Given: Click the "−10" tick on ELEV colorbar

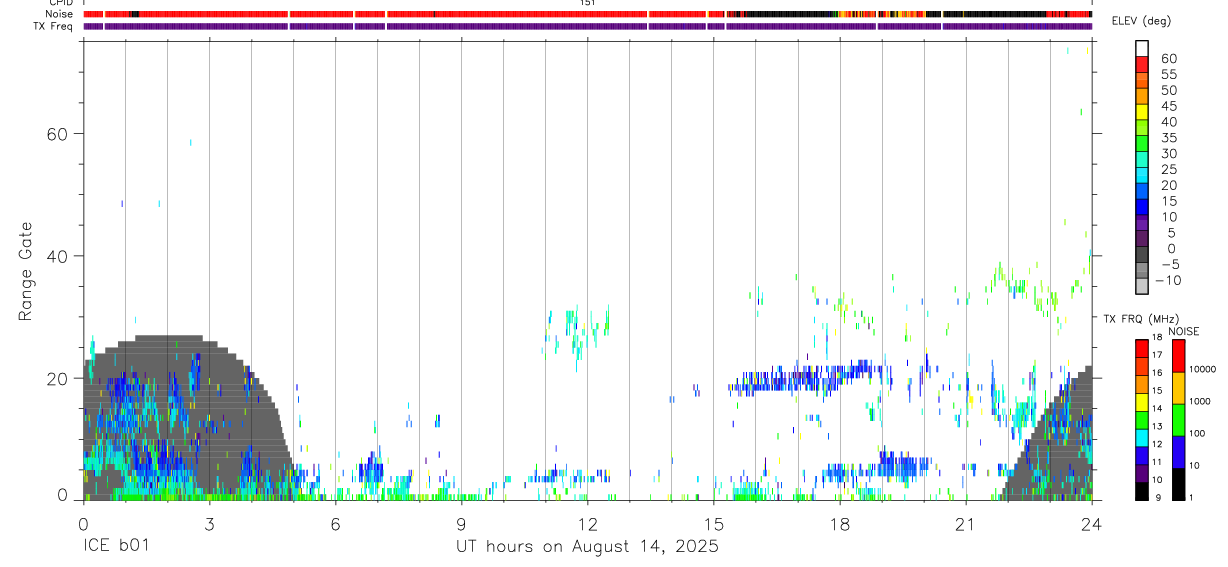Looking at the screenshot, I should click(x=1167, y=280).
